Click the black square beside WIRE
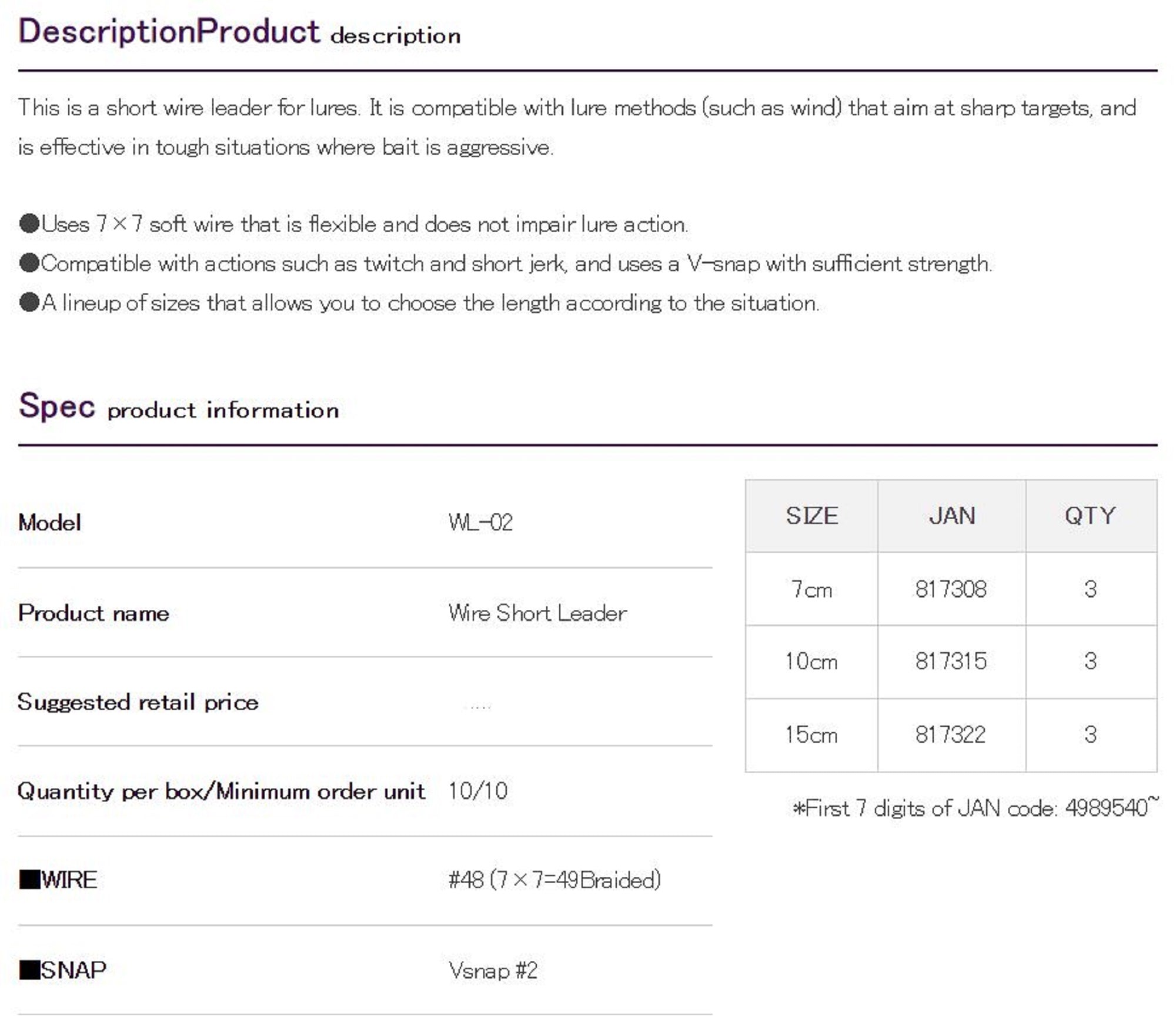 (29, 880)
